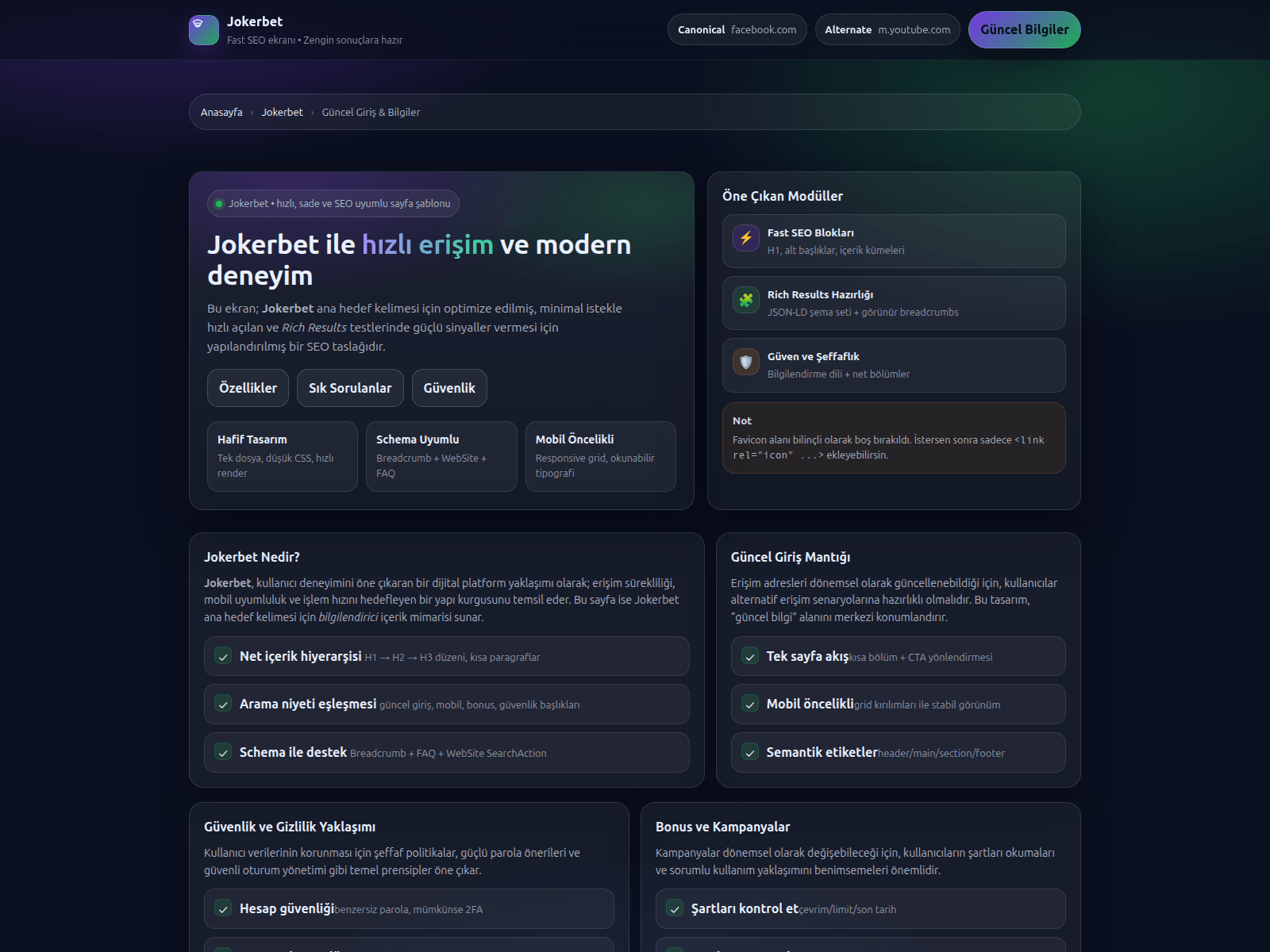The width and height of the screenshot is (1270, 952).
Task: Open the Güncel Bilgiler header button
Action: [x=1025, y=30]
